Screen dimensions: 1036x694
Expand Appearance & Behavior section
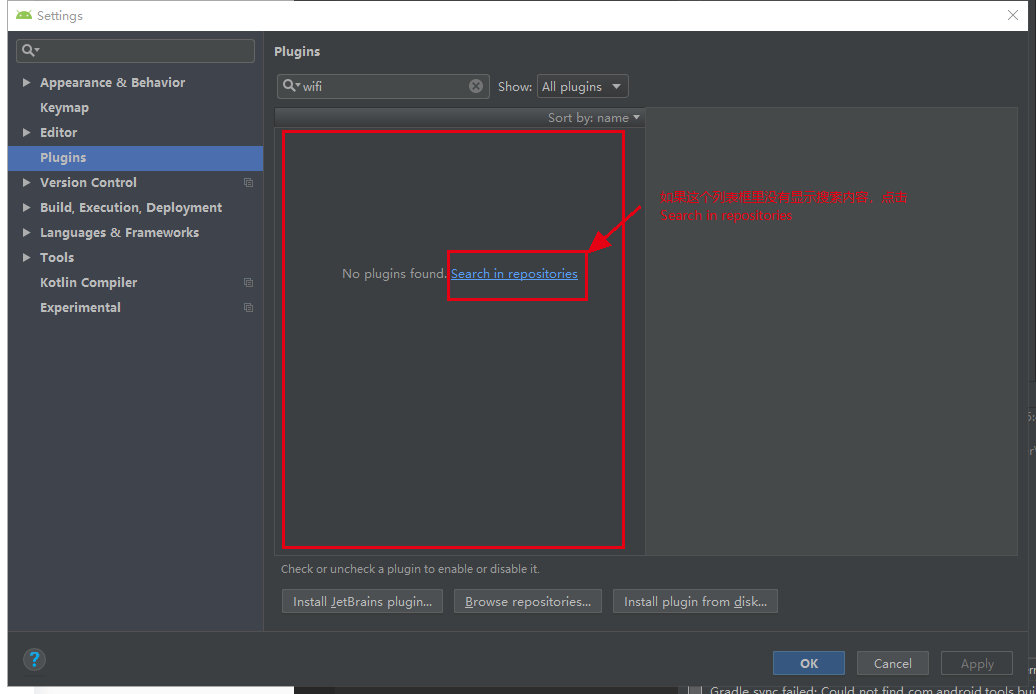(26, 83)
